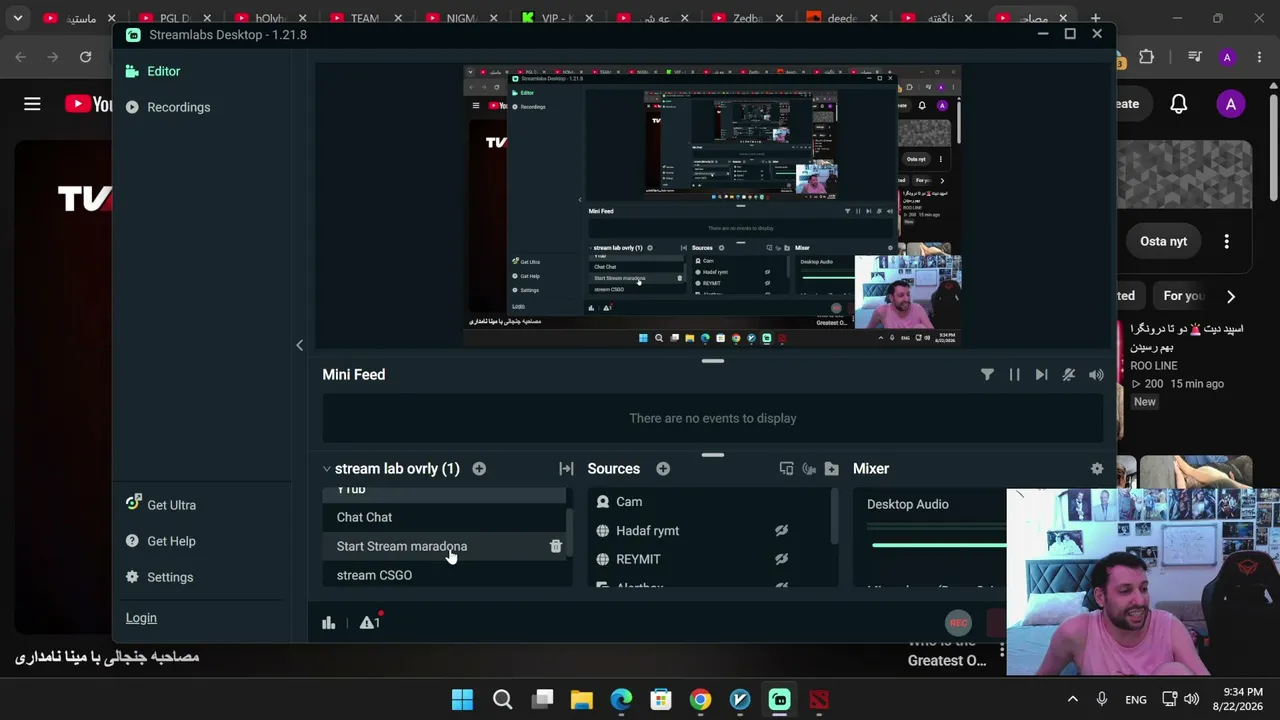Show hidden system tray icons

tap(1072, 699)
